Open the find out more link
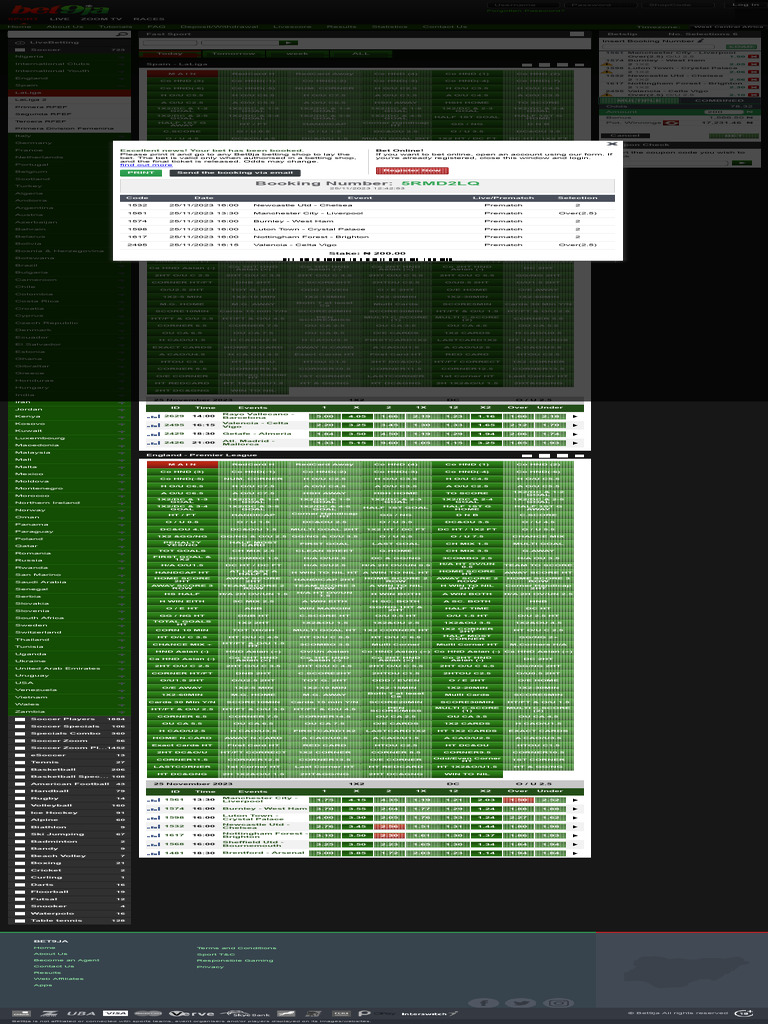Image resolution: width=768 pixels, height=1024 pixels. coord(146,165)
